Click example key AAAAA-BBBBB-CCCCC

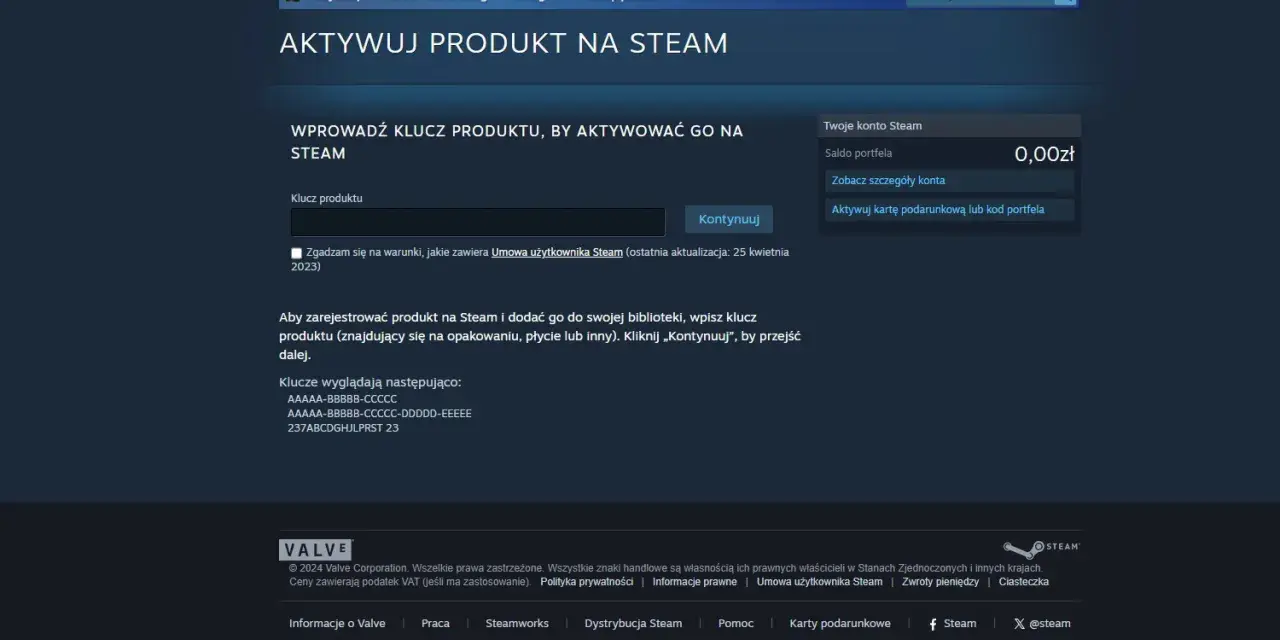point(342,399)
